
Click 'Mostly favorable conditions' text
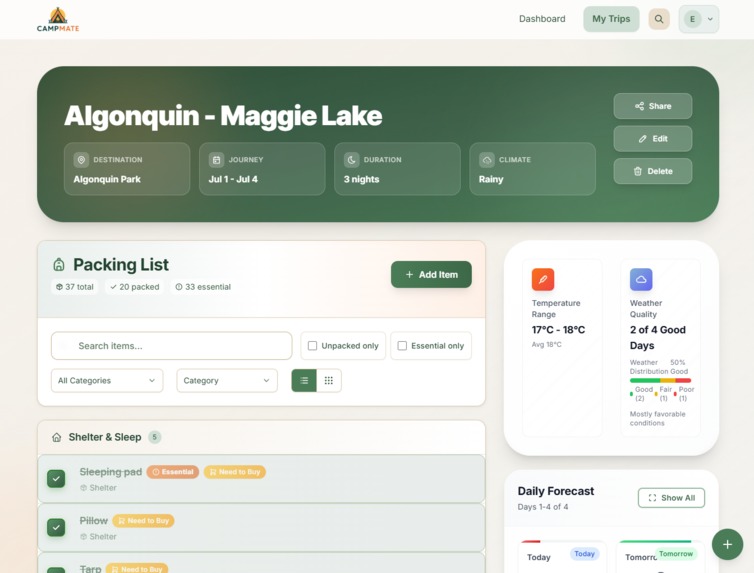[658, 418]
